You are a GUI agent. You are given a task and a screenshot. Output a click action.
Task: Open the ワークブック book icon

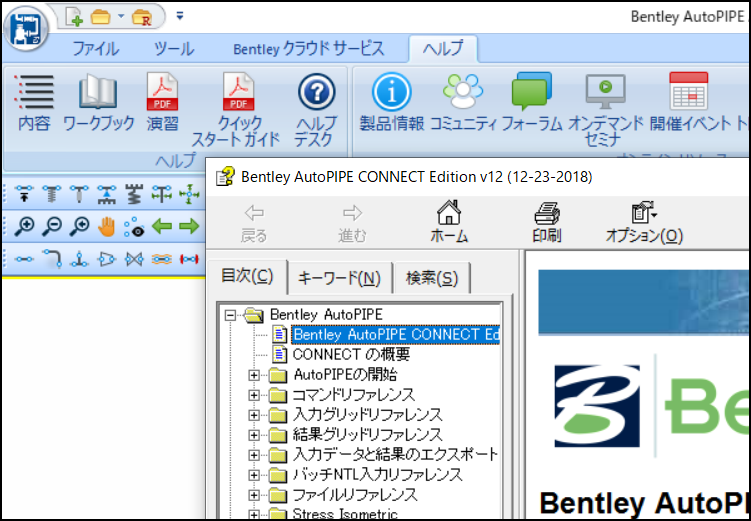(x=99, y=103)
